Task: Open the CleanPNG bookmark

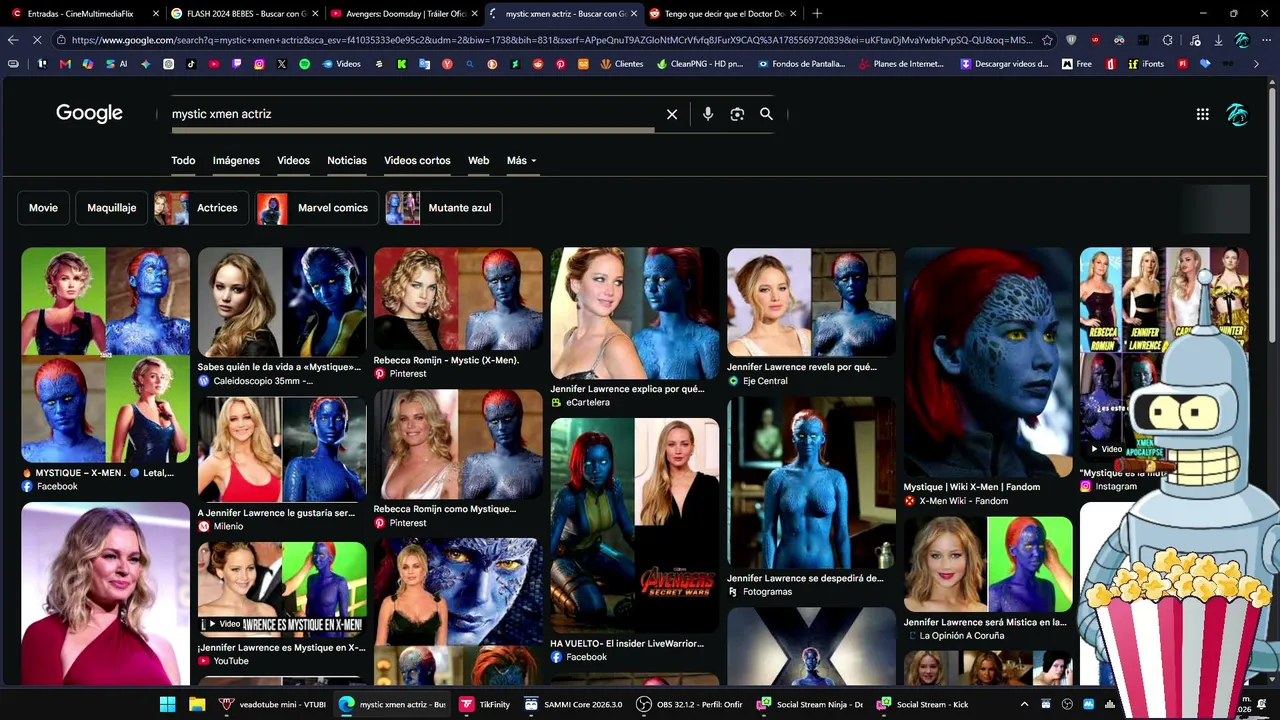Action: [x=700, y=64]
